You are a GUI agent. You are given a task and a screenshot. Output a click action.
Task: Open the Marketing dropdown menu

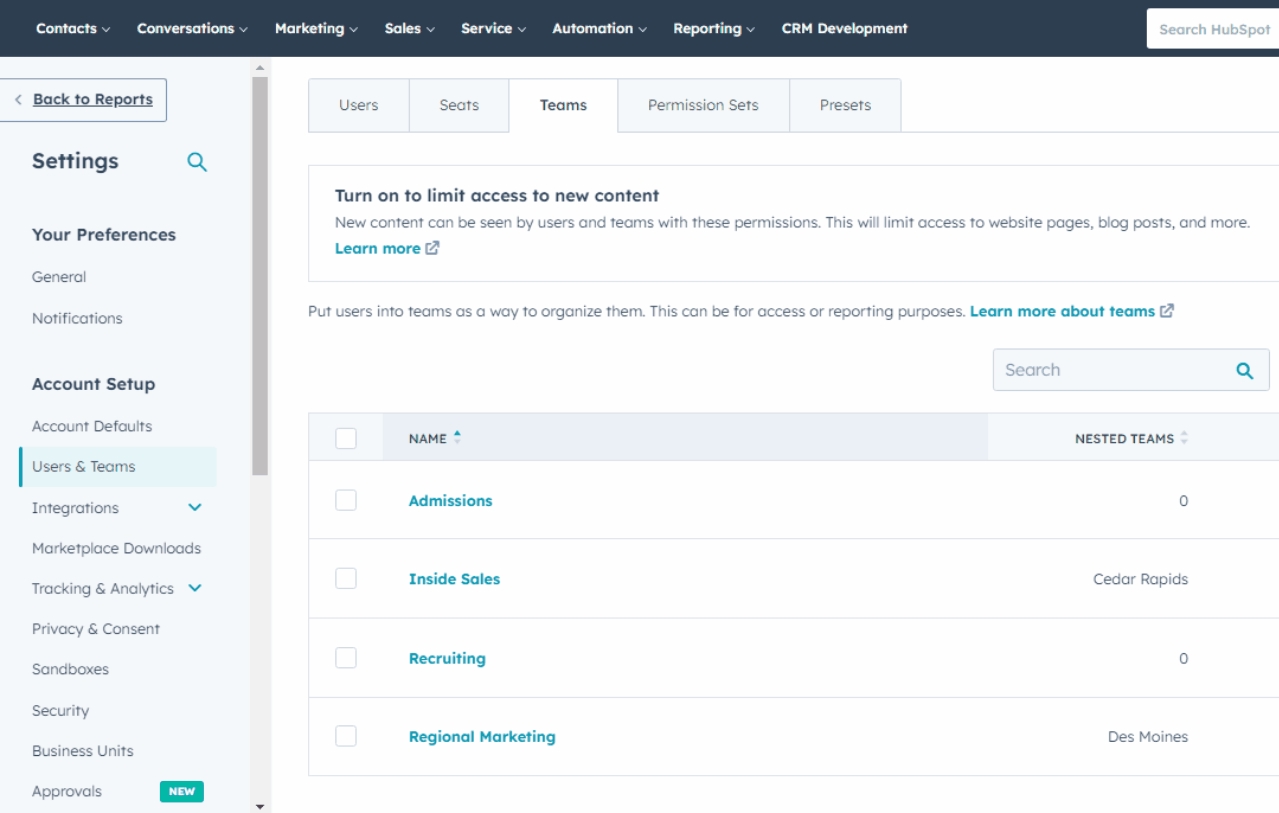(x=316, y=29)
